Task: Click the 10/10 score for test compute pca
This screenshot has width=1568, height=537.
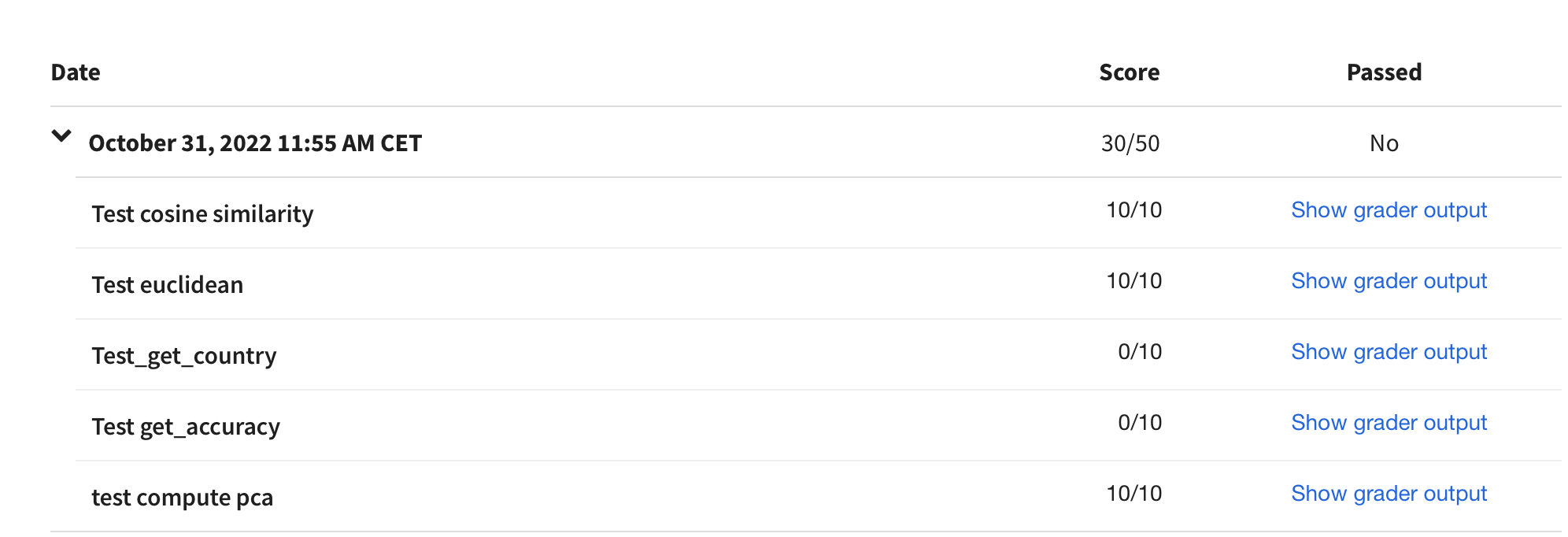Action: pos(1134,494)
